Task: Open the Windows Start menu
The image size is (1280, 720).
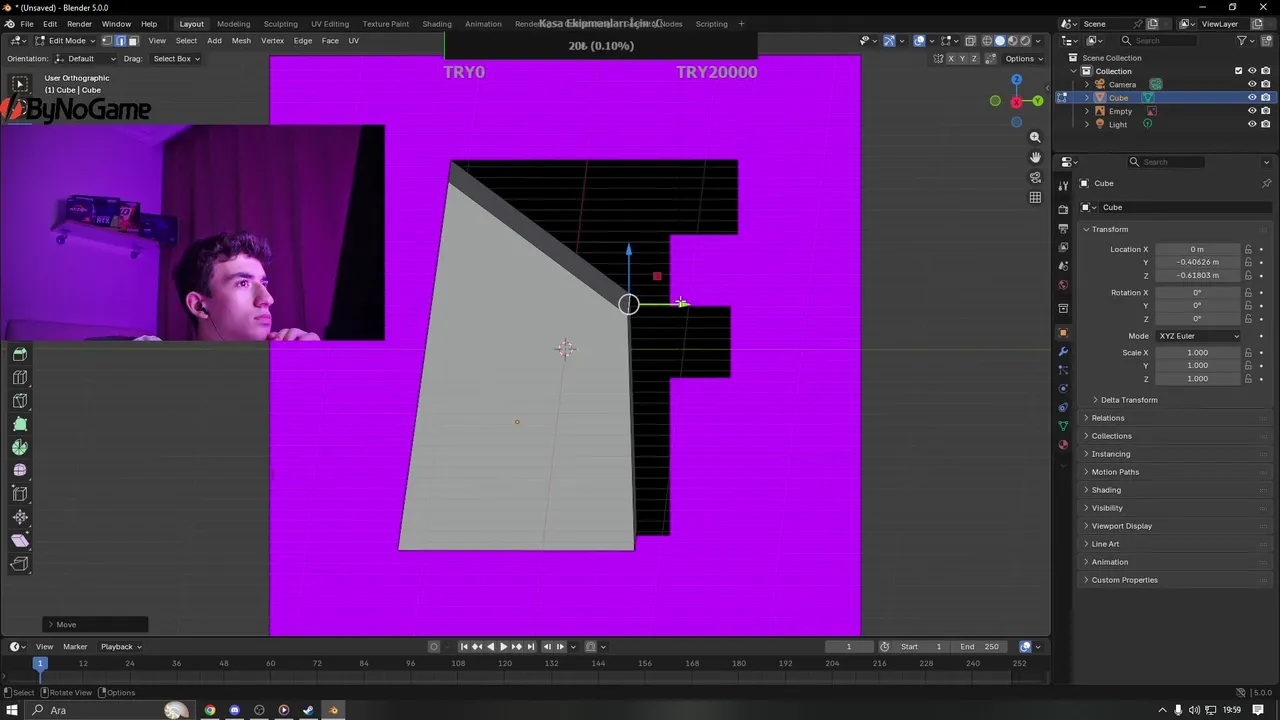Action: pos(13,710)
